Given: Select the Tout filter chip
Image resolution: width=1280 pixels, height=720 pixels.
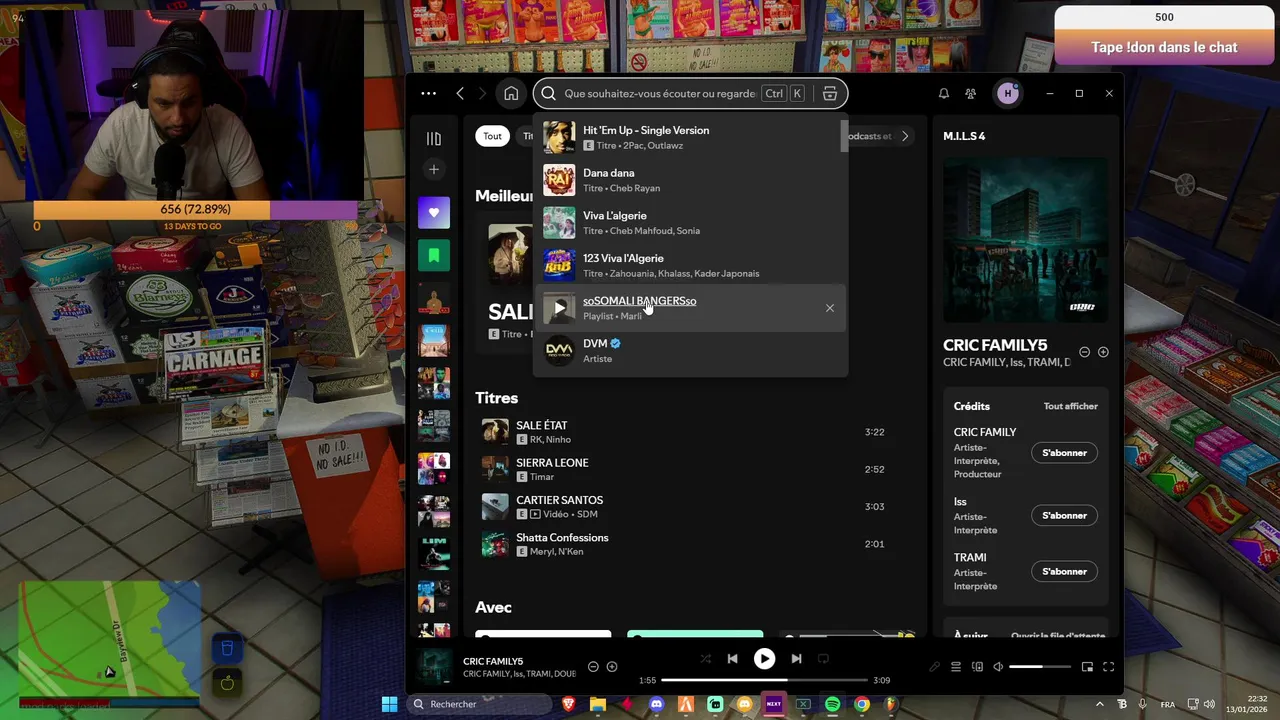Looking at the screenshot, I should (492, 136).
